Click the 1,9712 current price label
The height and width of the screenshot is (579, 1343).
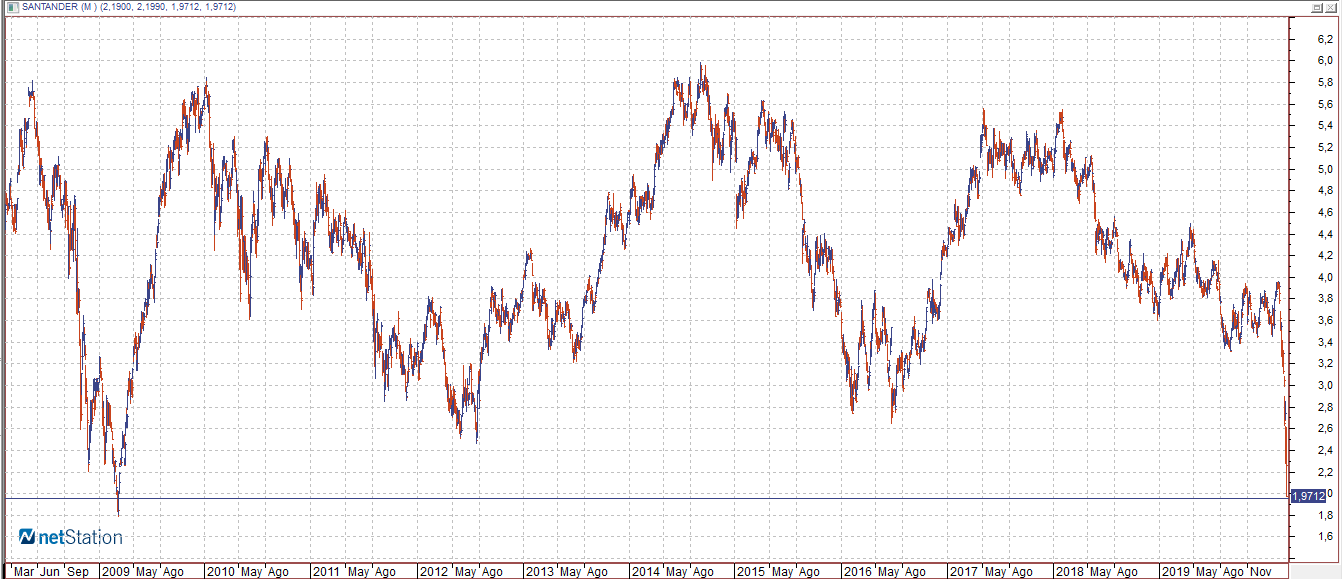point(1309,496)
